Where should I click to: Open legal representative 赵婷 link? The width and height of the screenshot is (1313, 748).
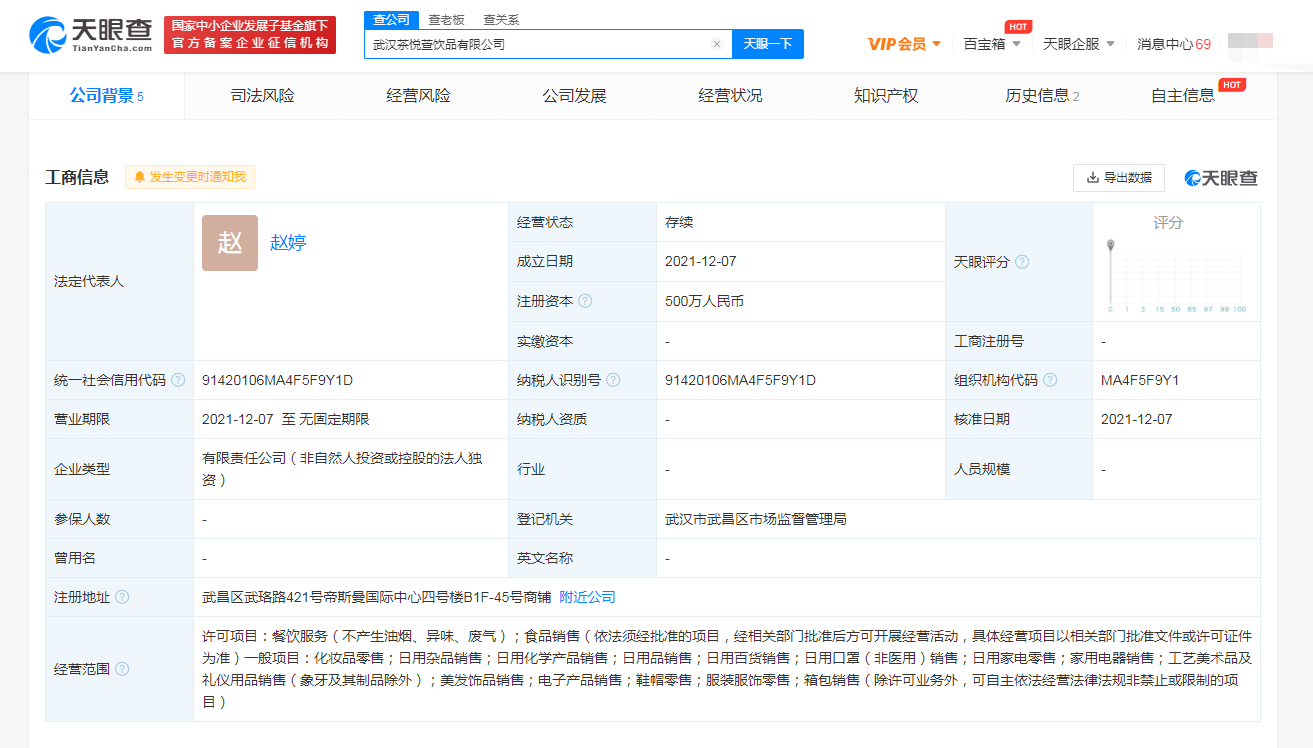pyautogui.click(x=288, y=242)
